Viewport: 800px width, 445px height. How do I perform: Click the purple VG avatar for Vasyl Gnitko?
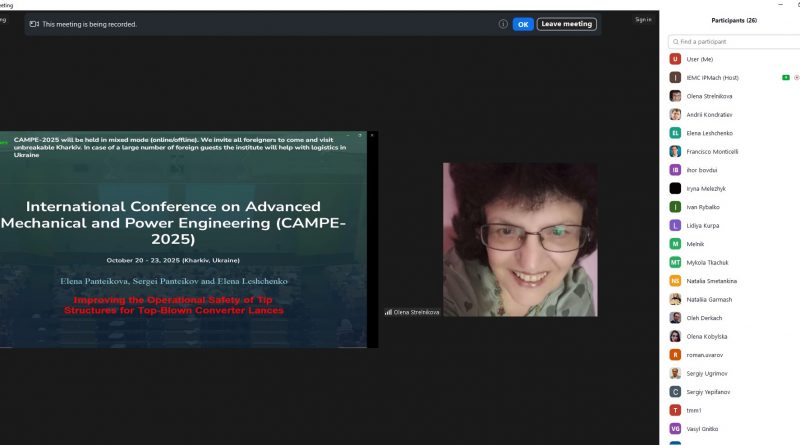675,428
